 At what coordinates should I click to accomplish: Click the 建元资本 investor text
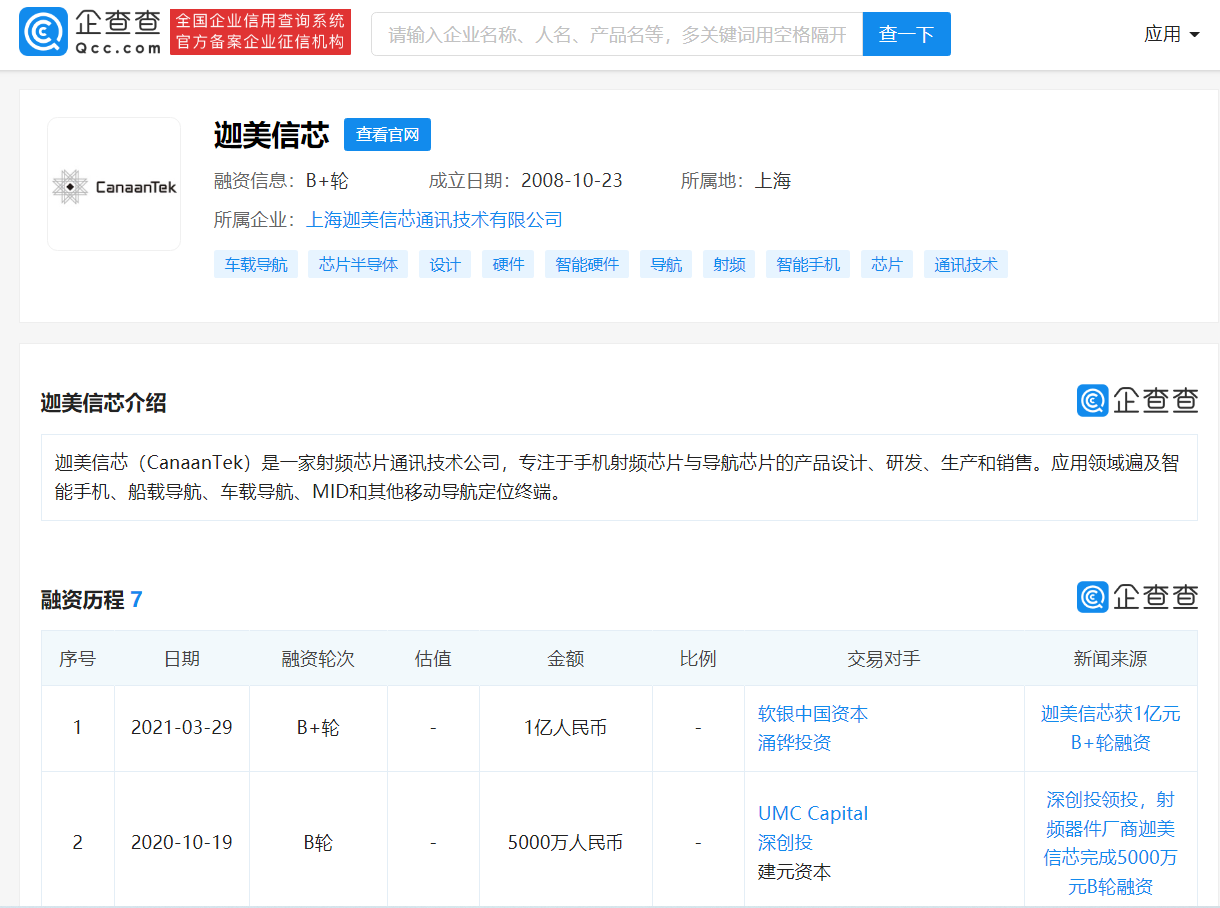tap(795, 871)
